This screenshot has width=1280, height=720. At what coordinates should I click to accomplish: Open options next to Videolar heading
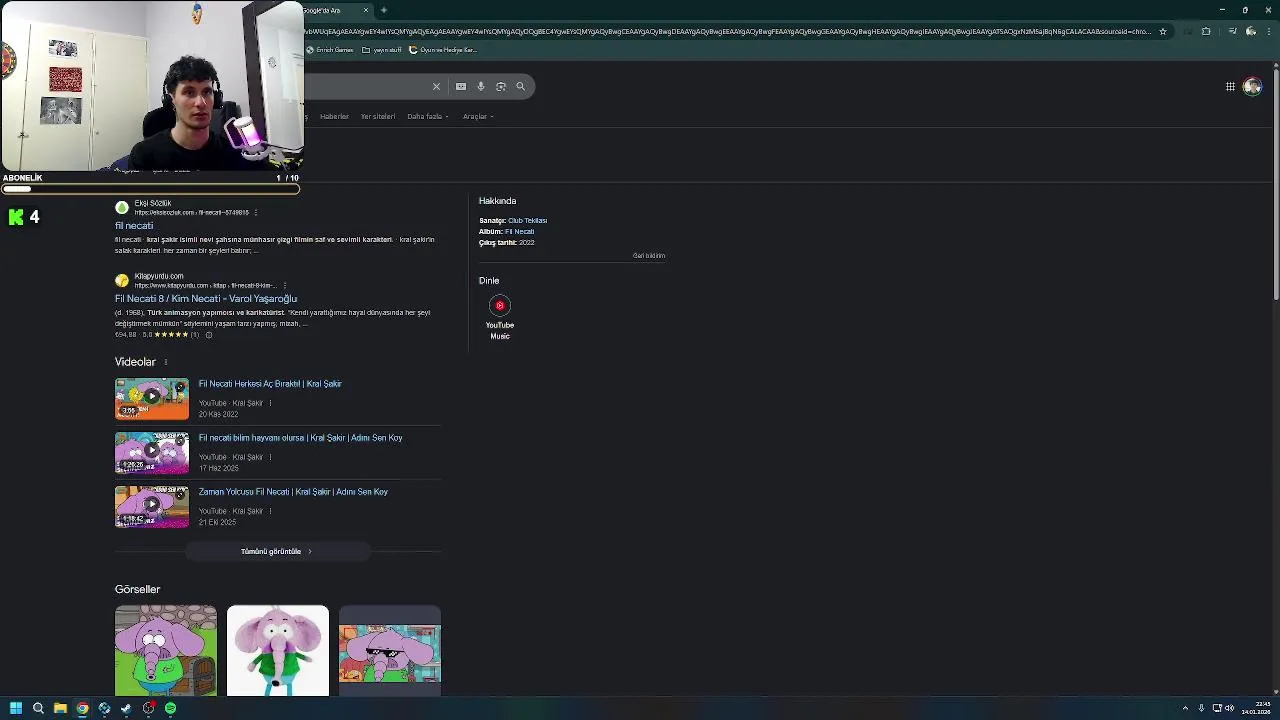tap(166, 362)
